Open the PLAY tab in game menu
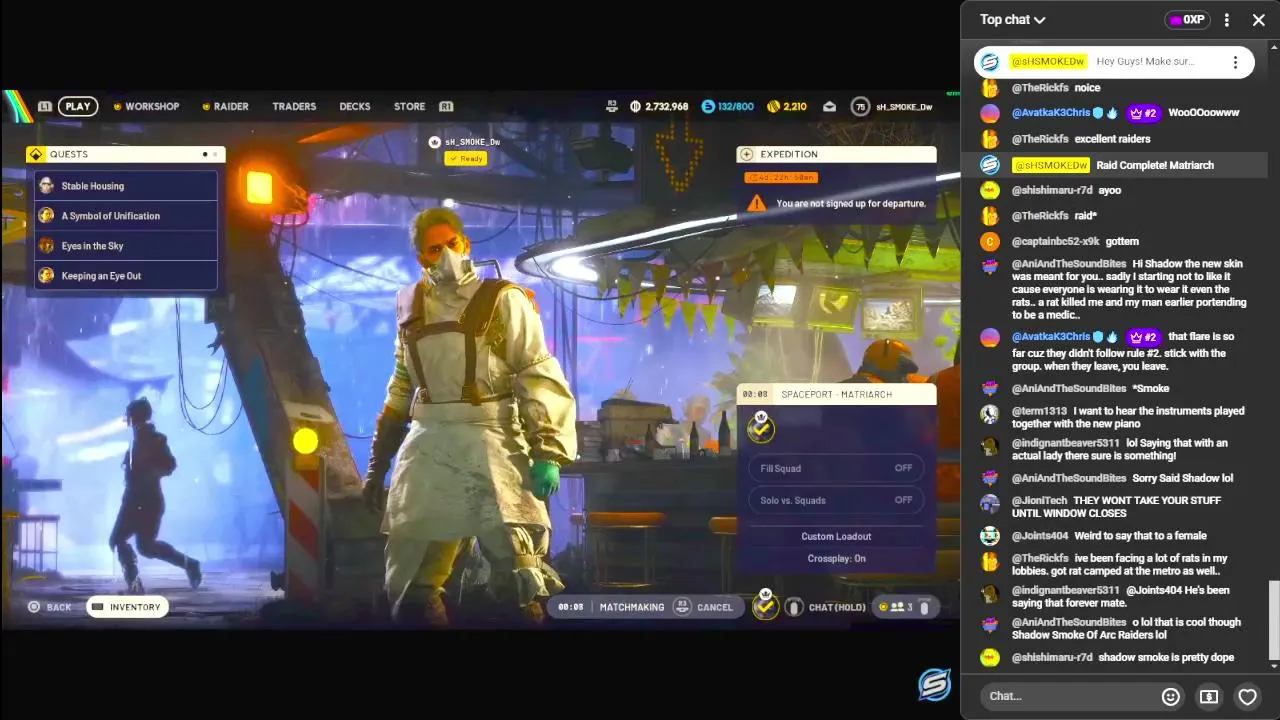 78,106
